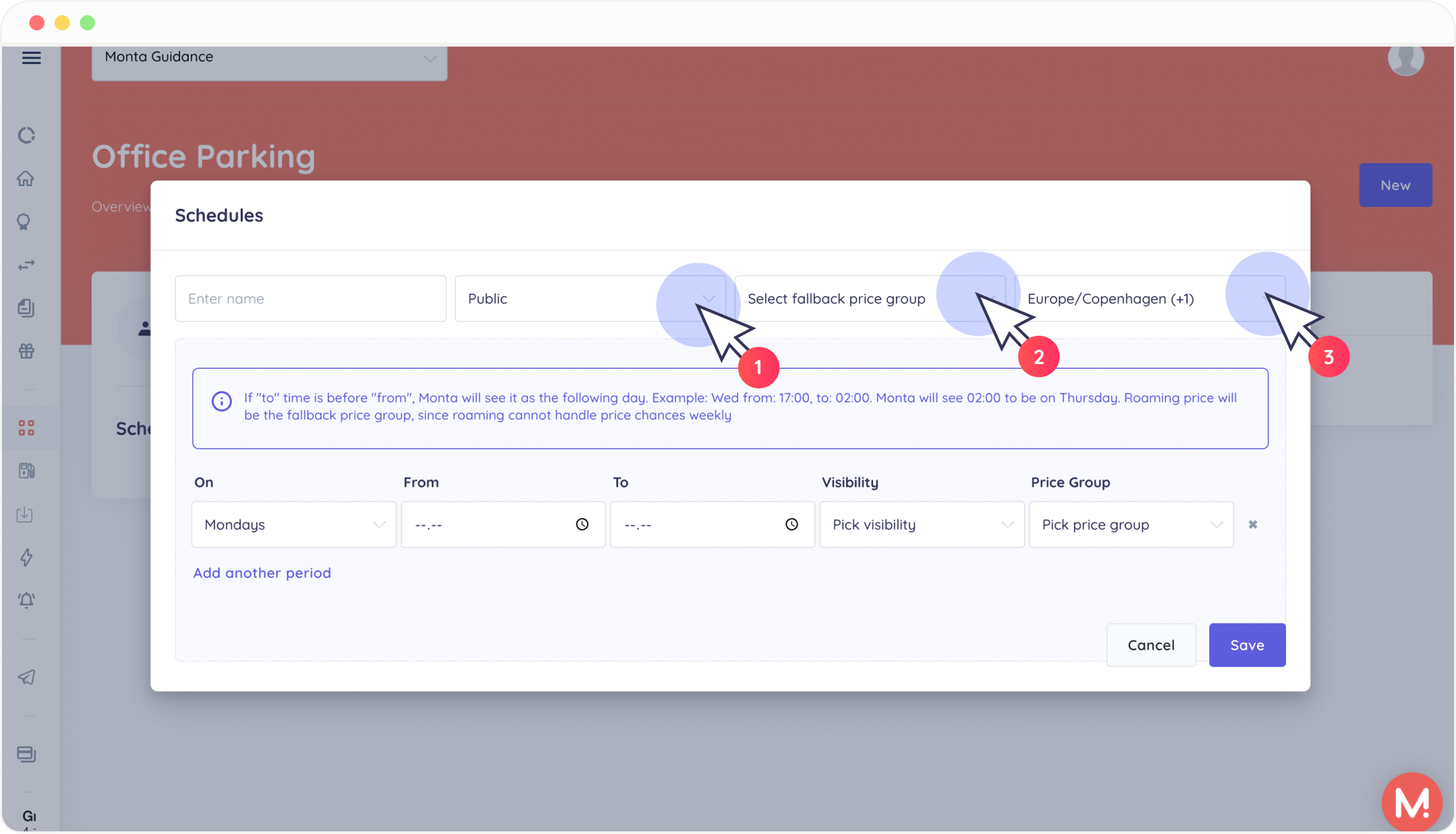Open the alarm bell icon in sidebar

[26, 600]
